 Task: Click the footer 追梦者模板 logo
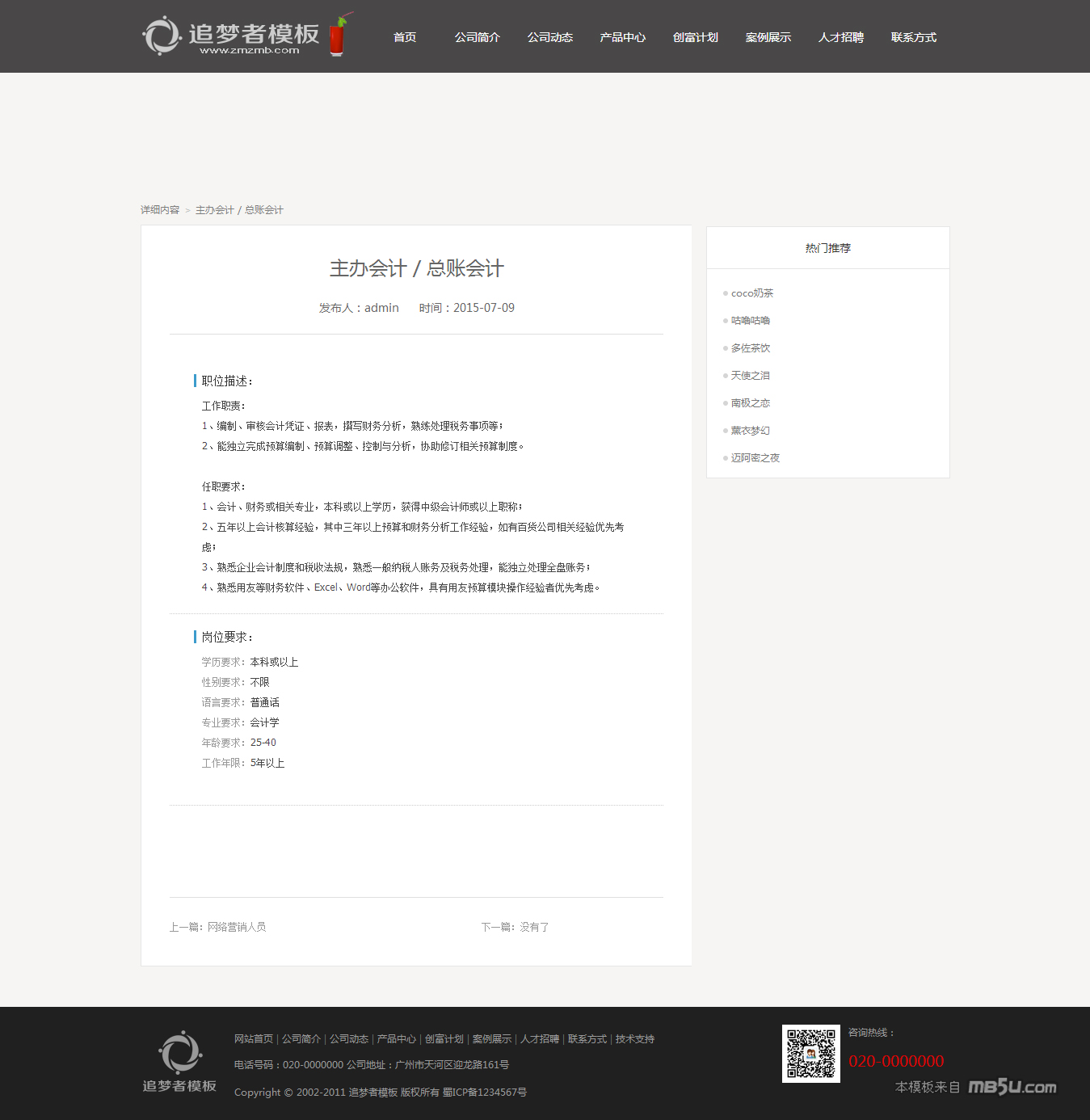(179, 1062)
